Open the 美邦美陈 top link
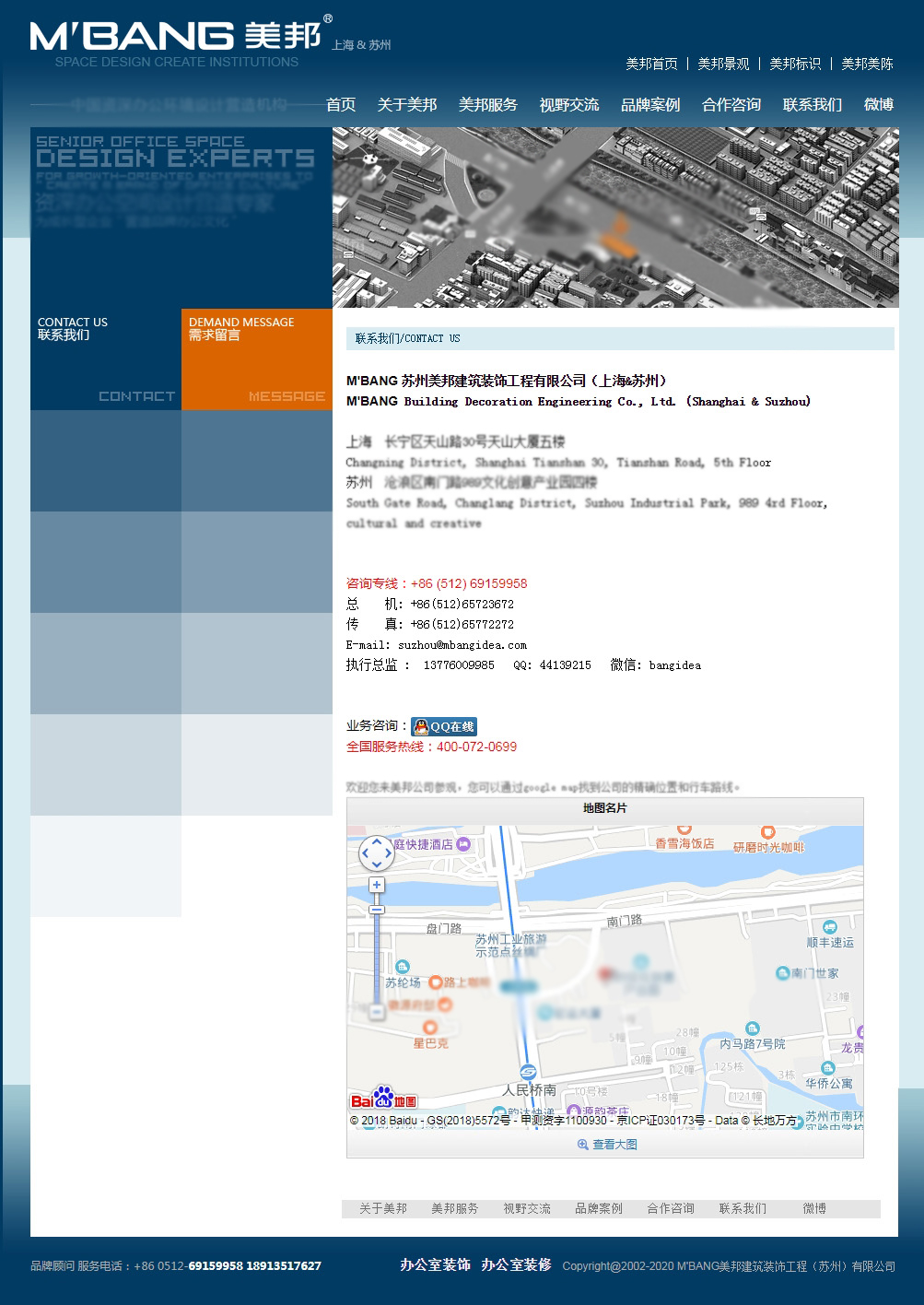 [868, 64]
